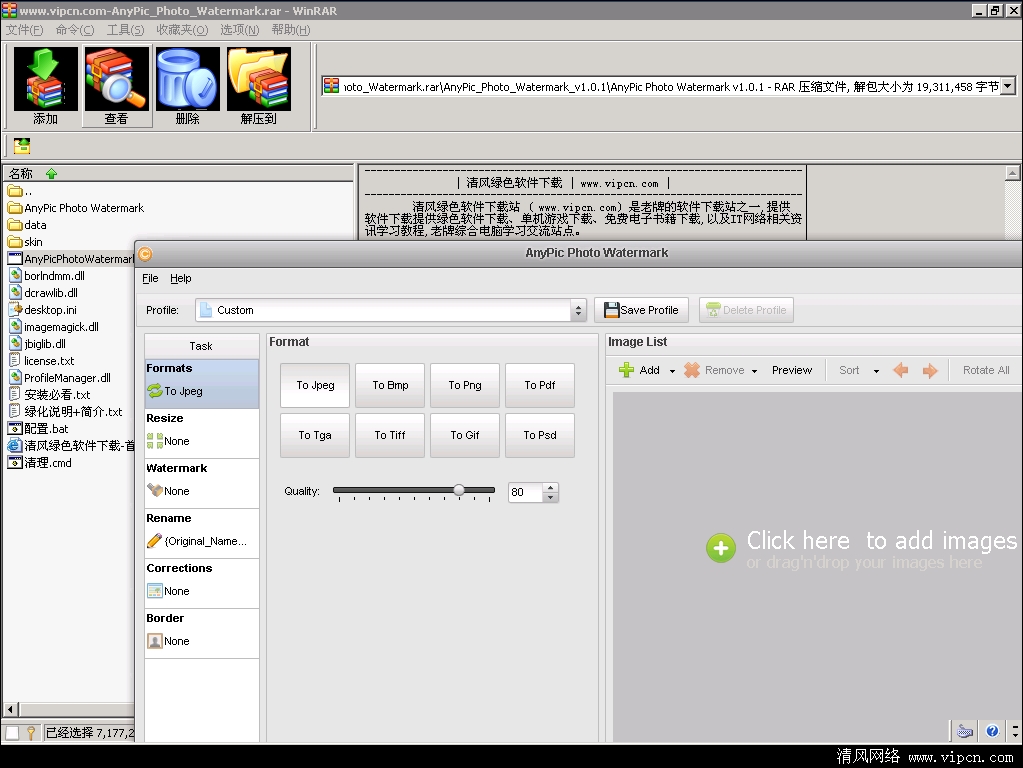Open AnyPic Help menu
The image size is (1023, 768).
(x=181, y=278)
